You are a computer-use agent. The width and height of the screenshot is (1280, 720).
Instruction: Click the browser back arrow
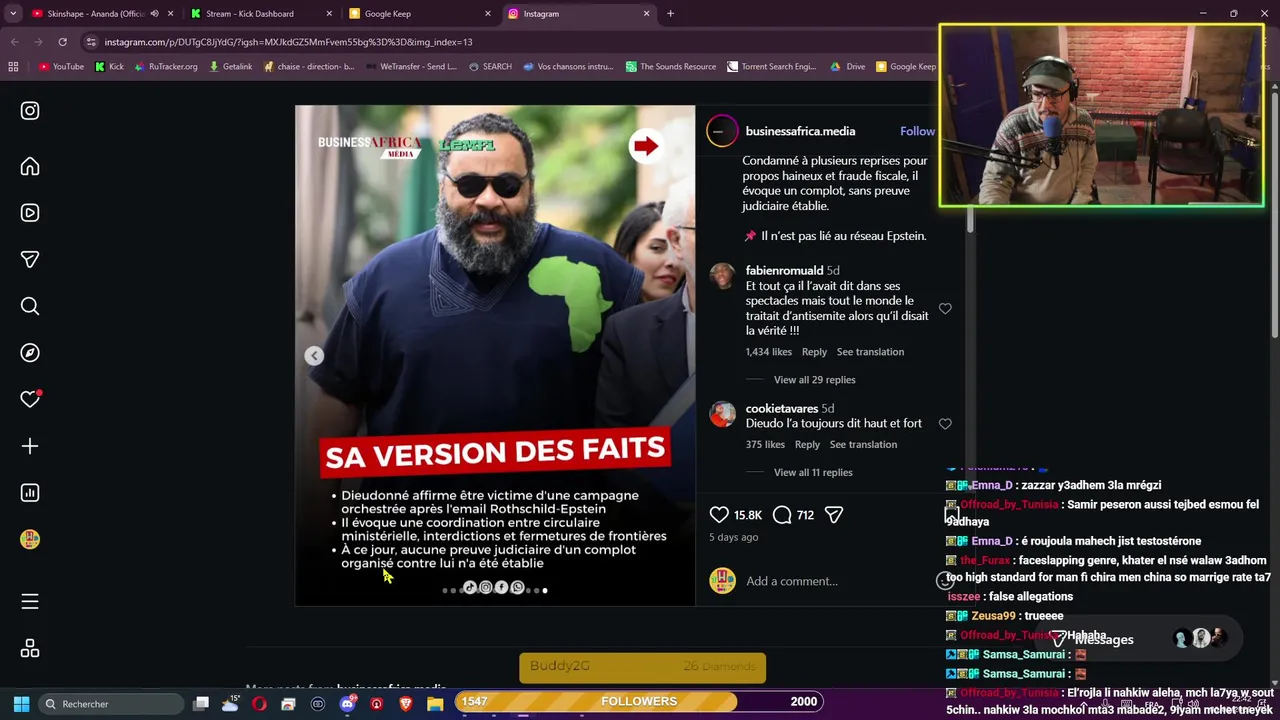[14, 42]
